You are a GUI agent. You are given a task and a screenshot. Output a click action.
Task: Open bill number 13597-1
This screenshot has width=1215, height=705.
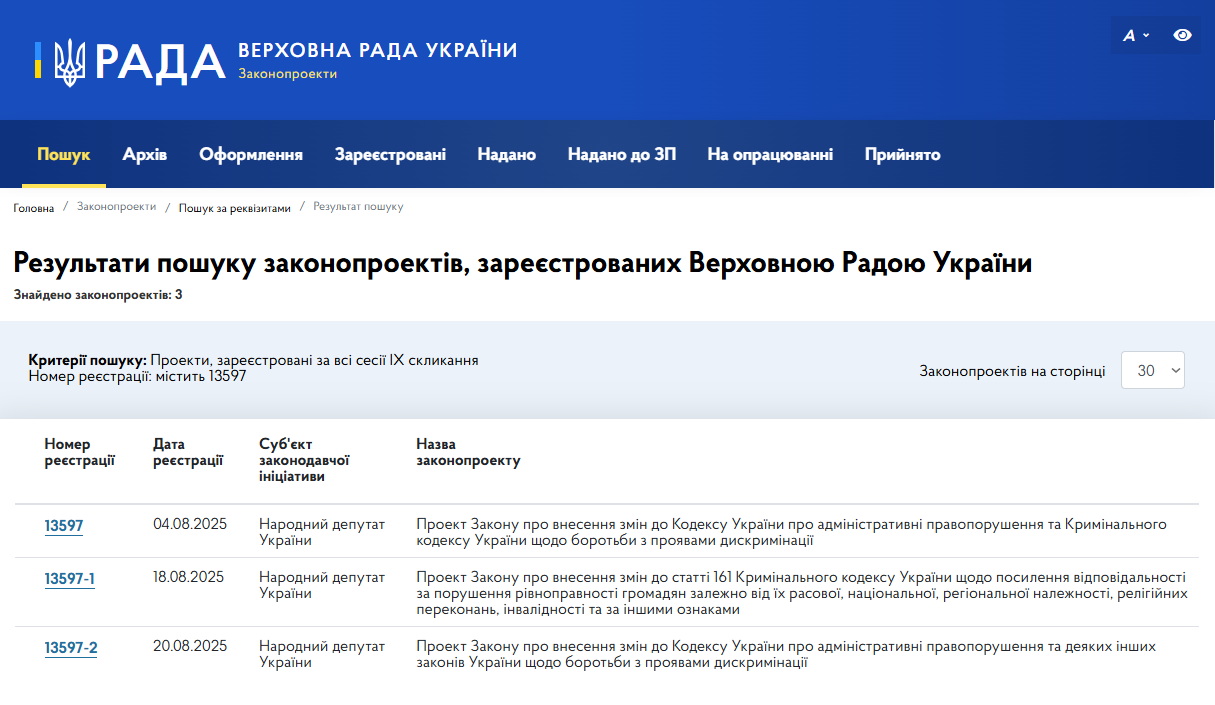[70, 579]
